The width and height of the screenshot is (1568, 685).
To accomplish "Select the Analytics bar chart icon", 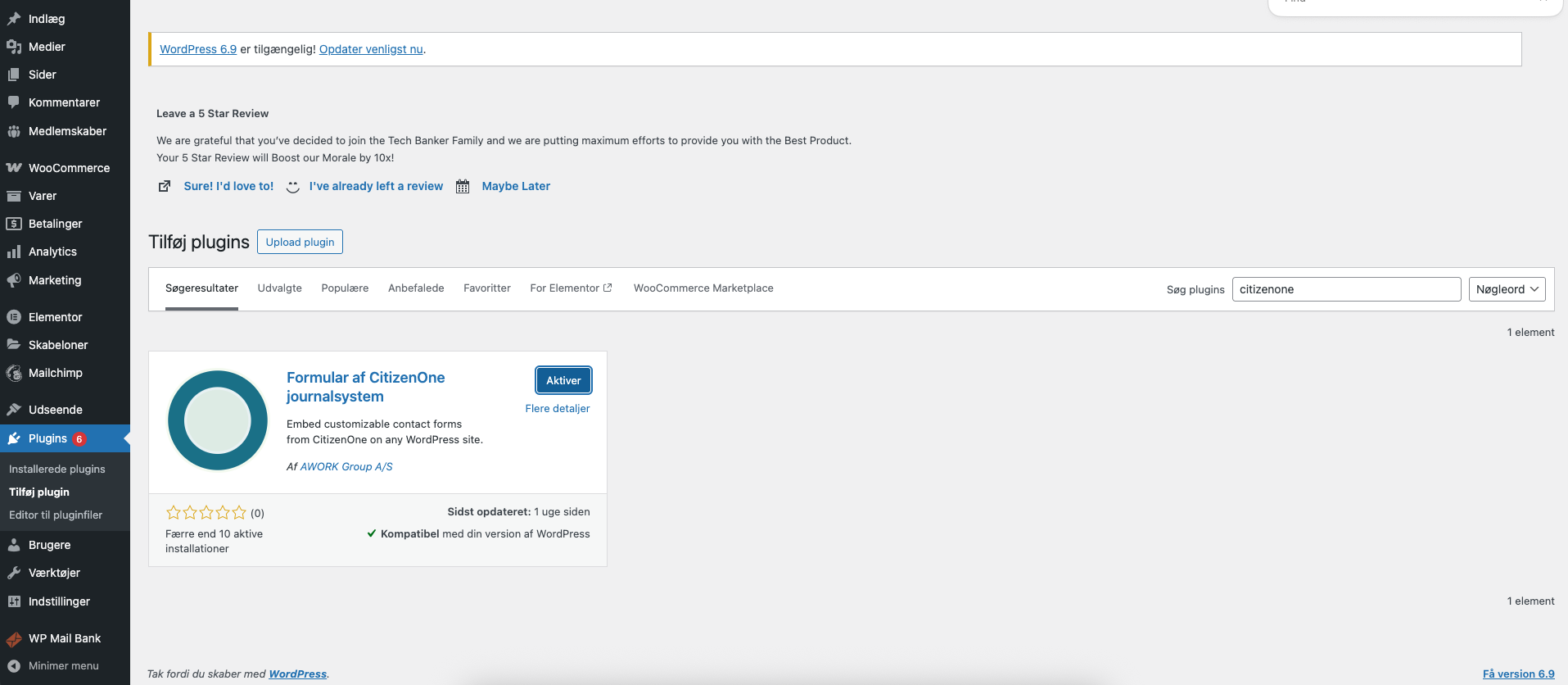I will (14, 252).
